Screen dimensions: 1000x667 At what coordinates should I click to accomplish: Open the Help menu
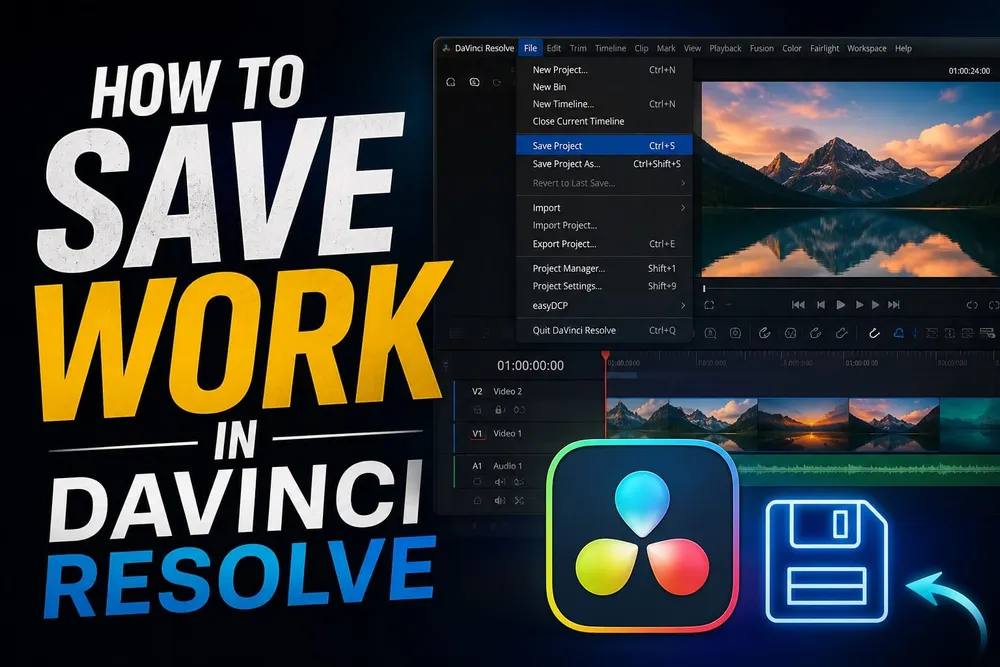tap(903, 48)
